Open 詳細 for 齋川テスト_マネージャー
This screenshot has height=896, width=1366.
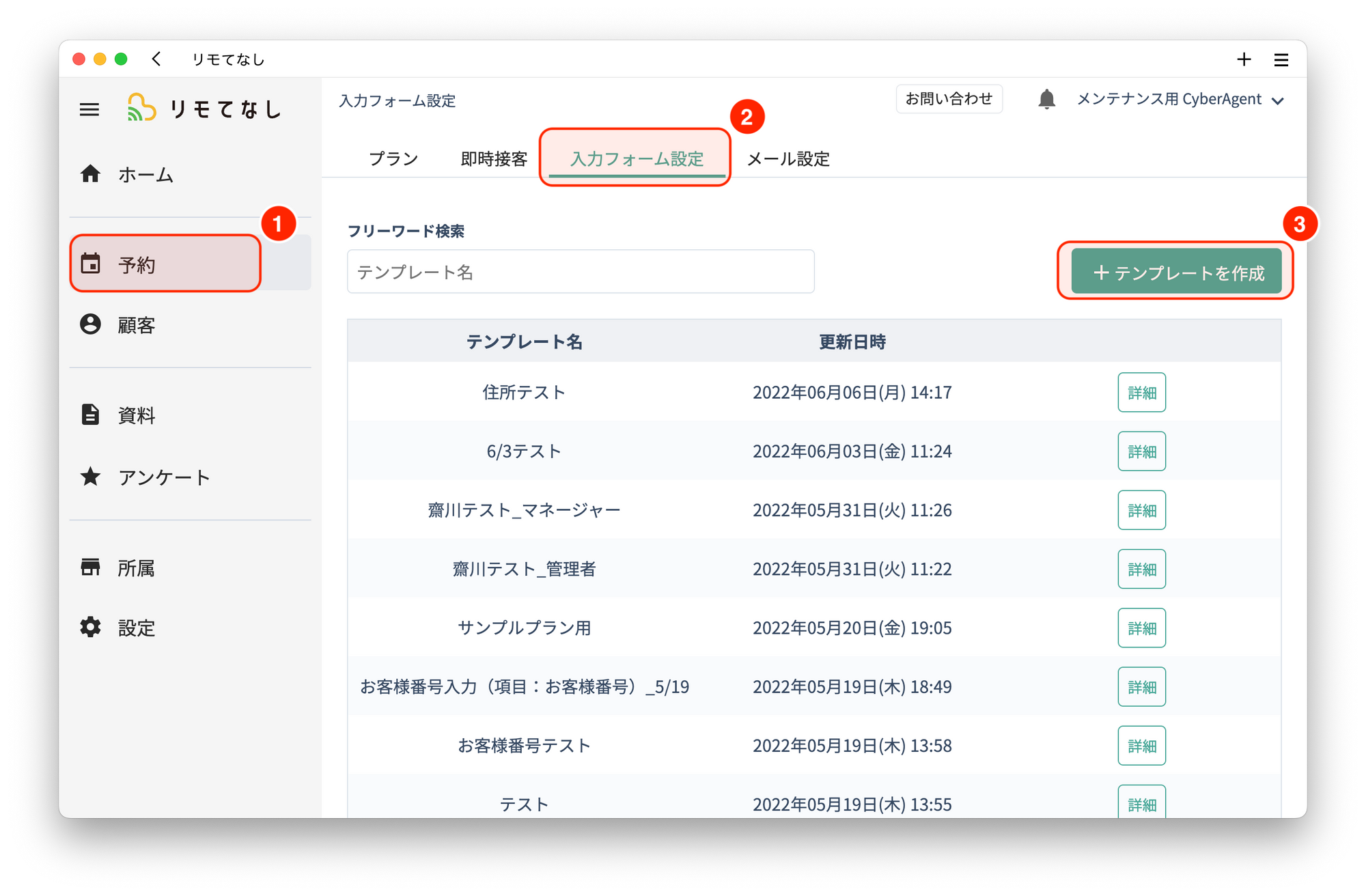coord(1141,509)
